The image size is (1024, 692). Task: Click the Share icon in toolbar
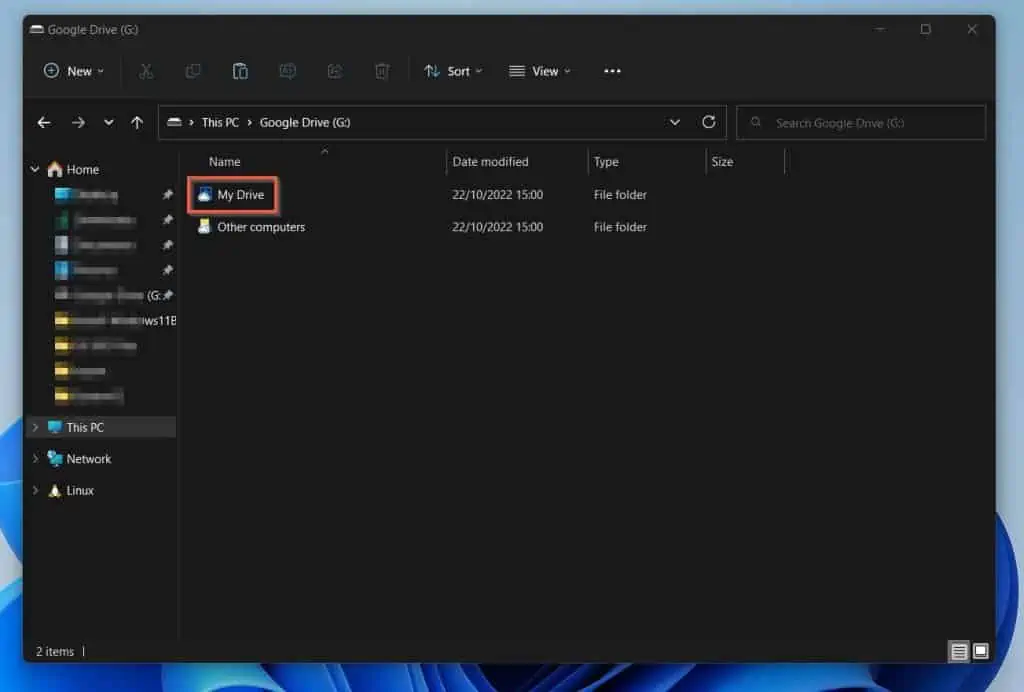(x=334, y=71)
